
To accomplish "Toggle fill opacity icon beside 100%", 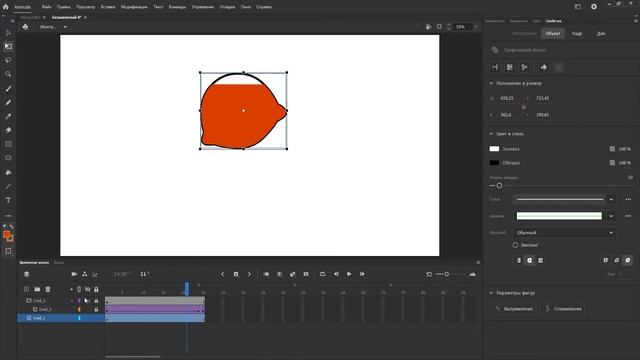I will coord(612,149).
